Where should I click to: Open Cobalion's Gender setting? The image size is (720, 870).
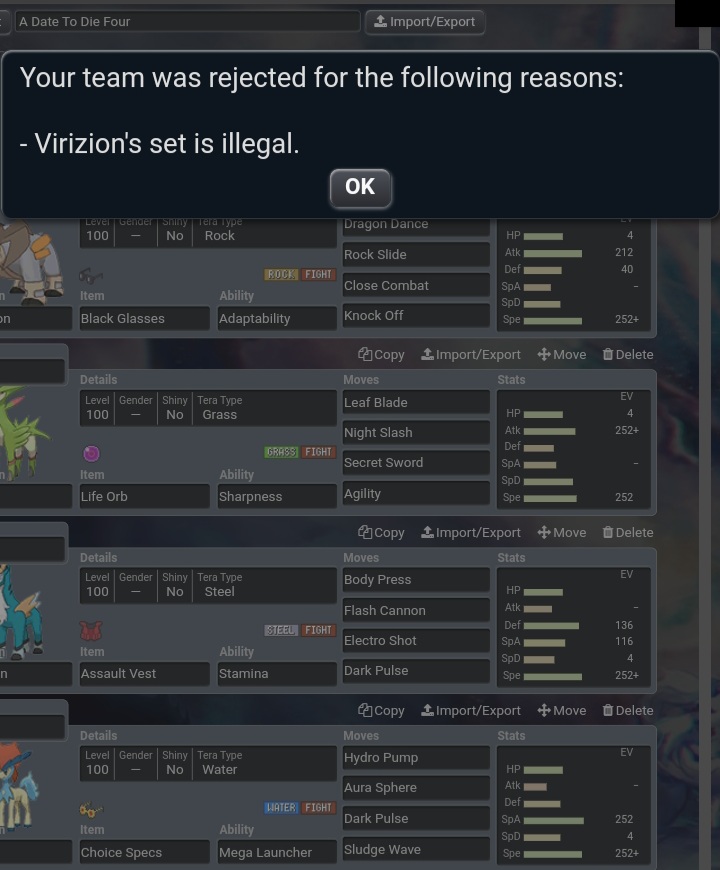coord(136,585)
